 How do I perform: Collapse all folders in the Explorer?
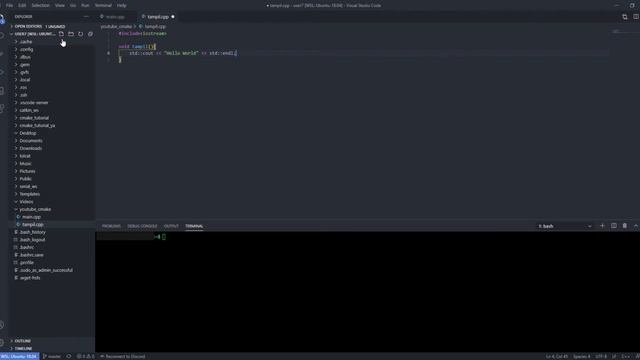(91, 34)
